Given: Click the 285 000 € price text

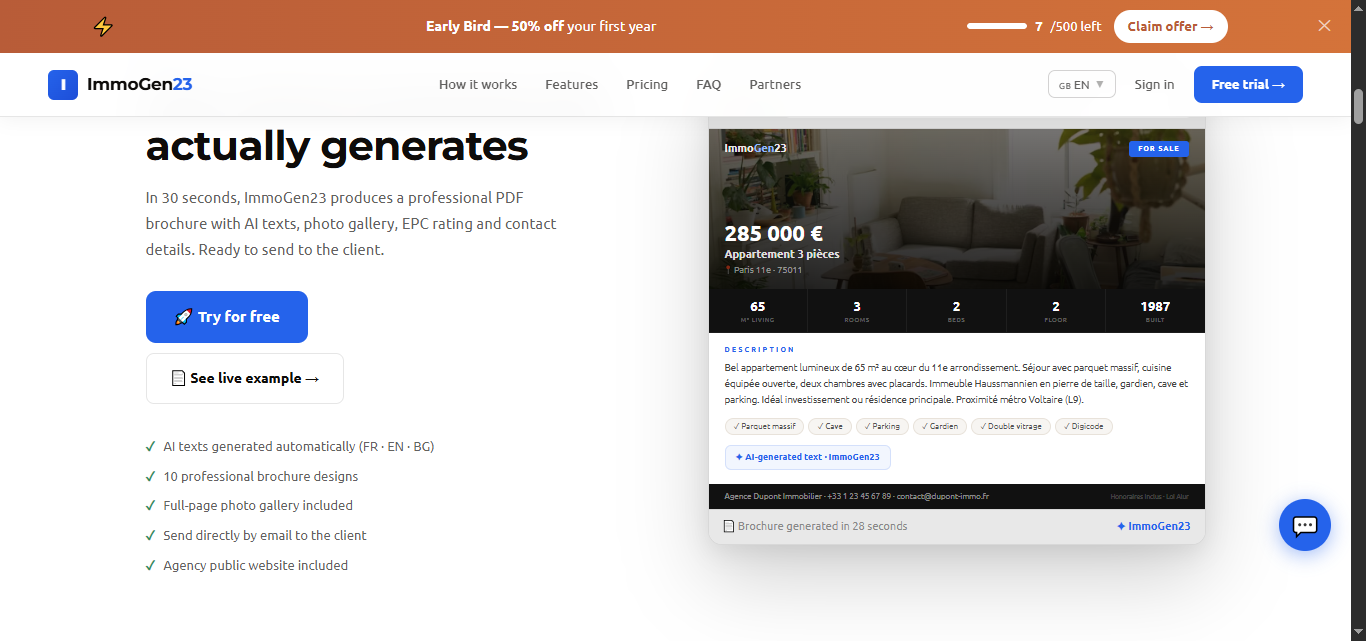Looking at the screenshot, I should coord(773,234).
